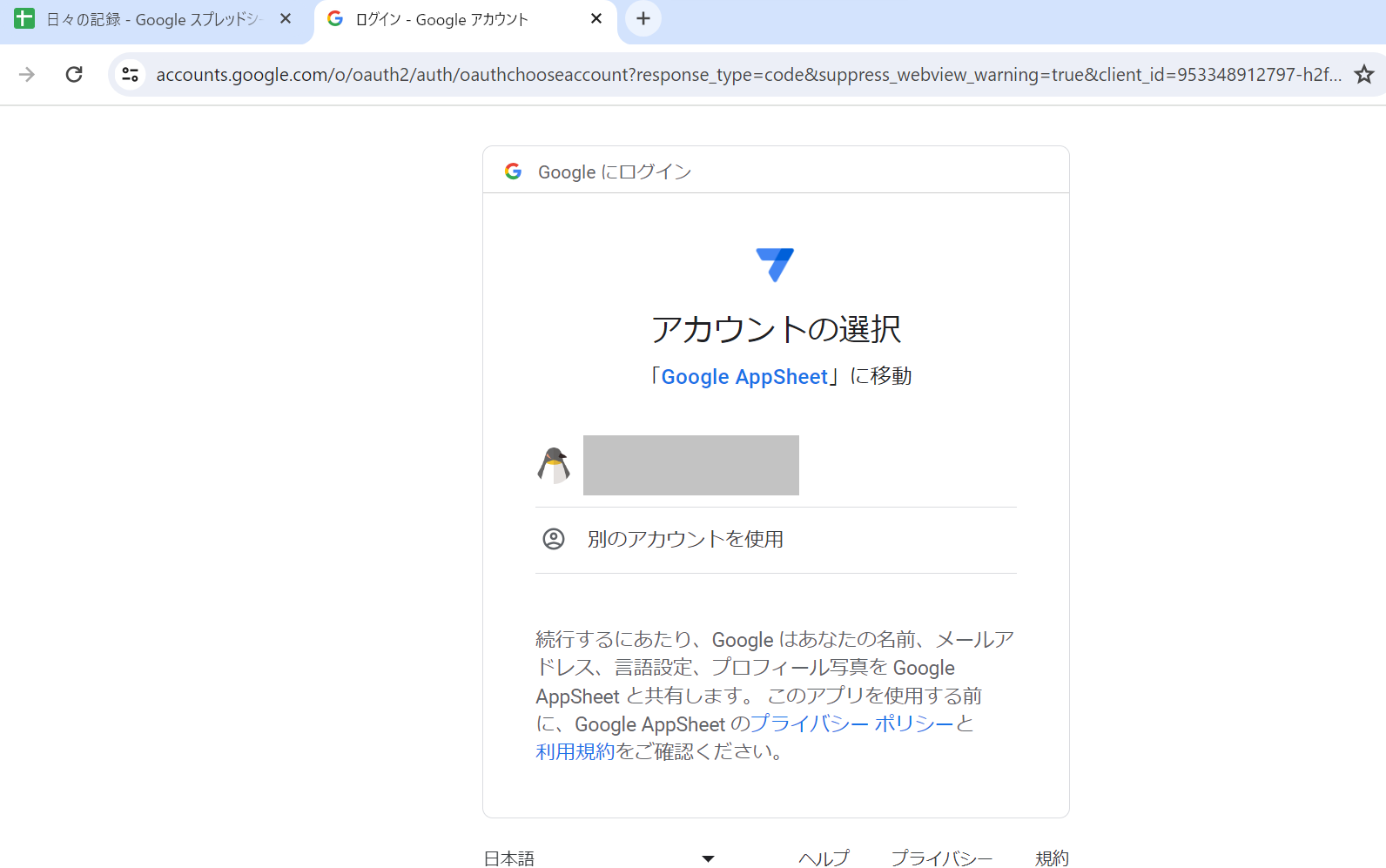Click the アカウントの選択 heading
The height and width of the screenshot is (868, 1386).
tap(776, 329)
